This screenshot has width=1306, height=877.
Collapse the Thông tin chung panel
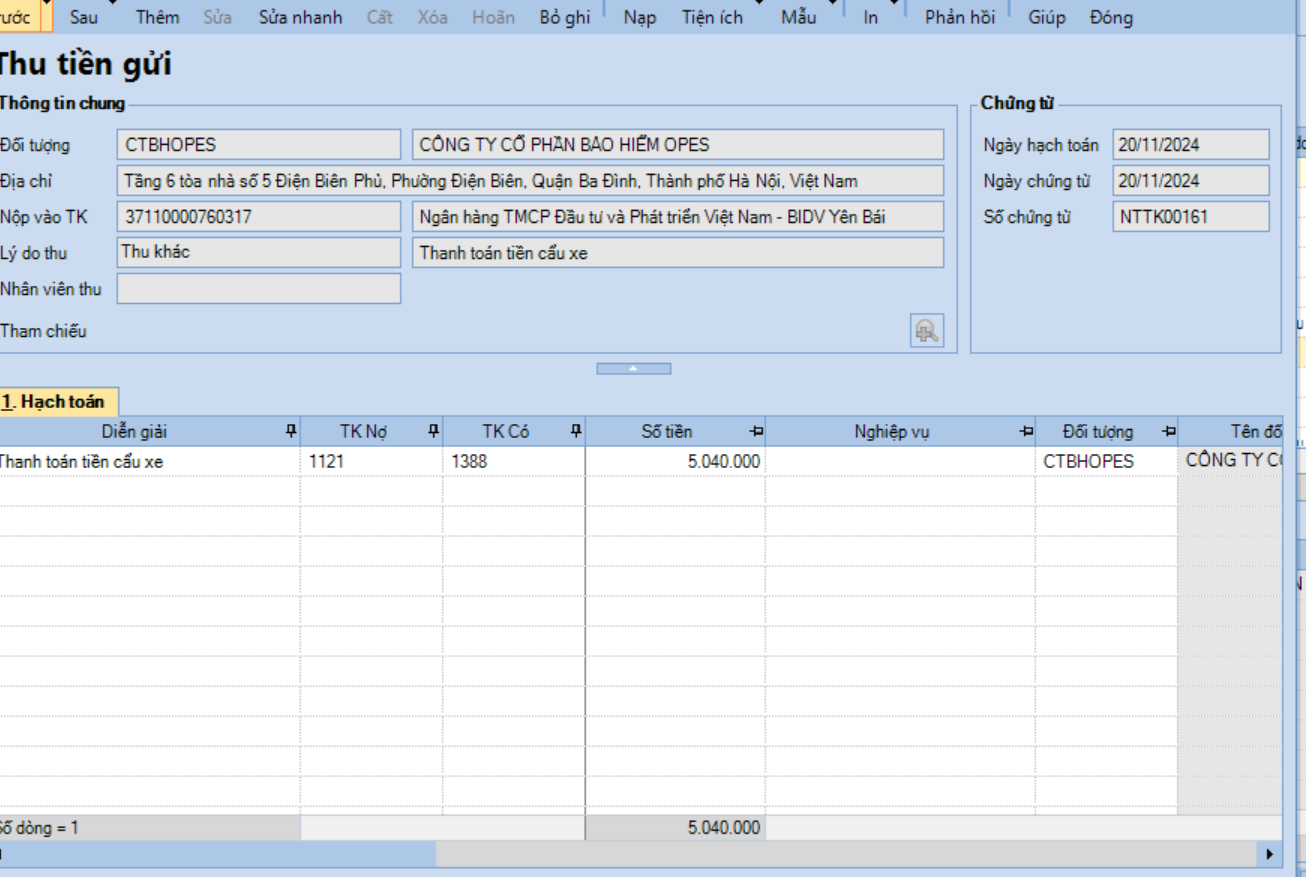click(633, 369)
